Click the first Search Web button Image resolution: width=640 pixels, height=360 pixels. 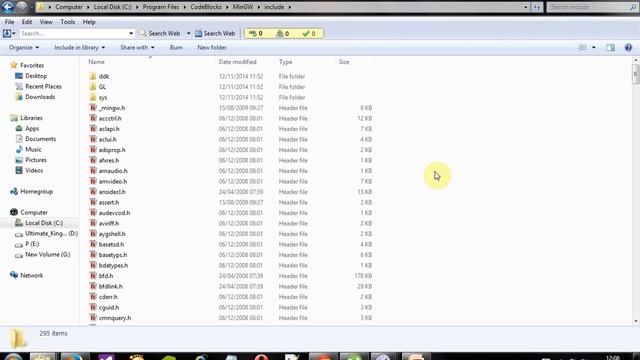[x=160, y=33]
